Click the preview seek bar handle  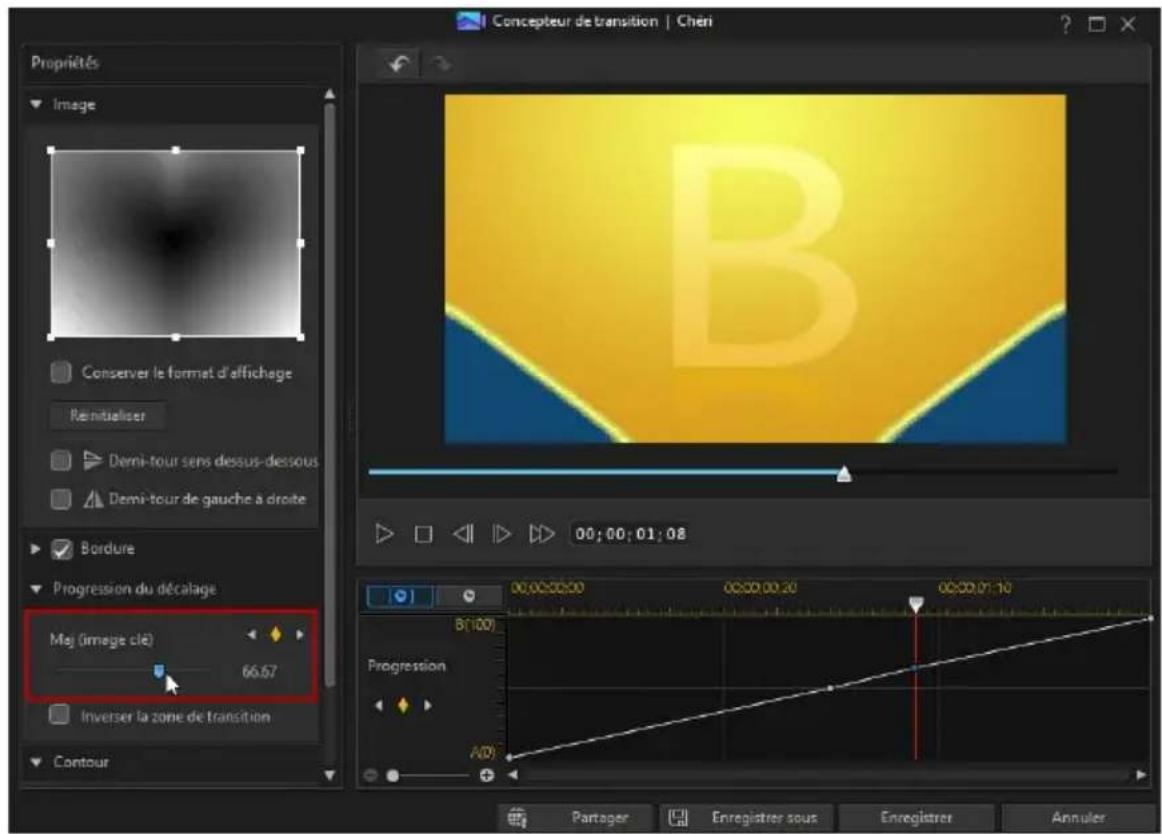point(843,473)
